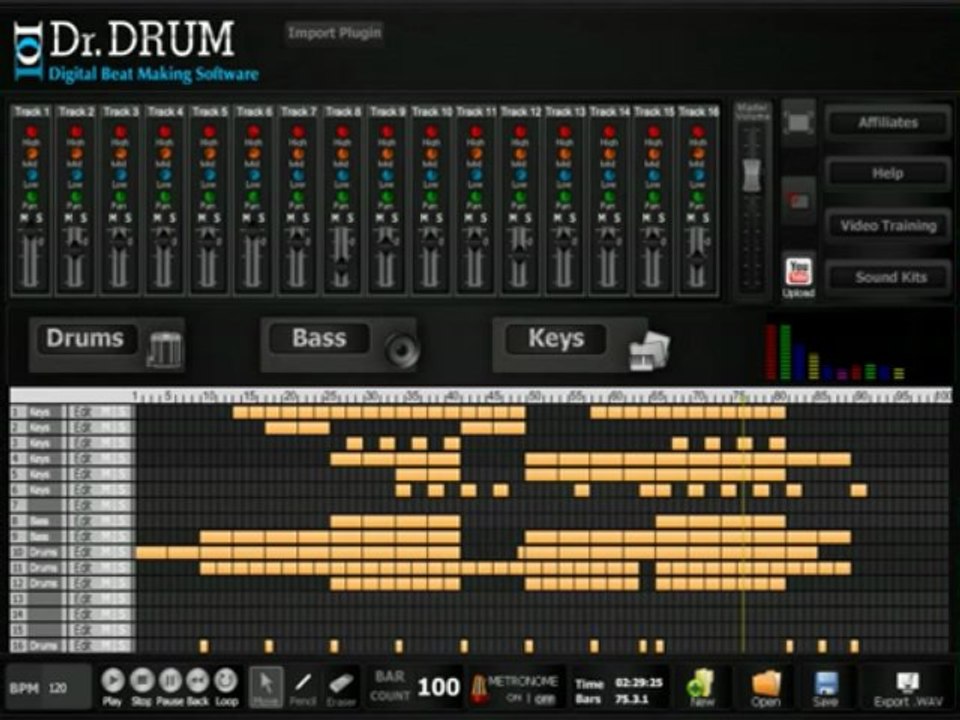Screen dimensions: 960x720
Task: Click the drum icon beside Drums
Action: tap(164, 349)
